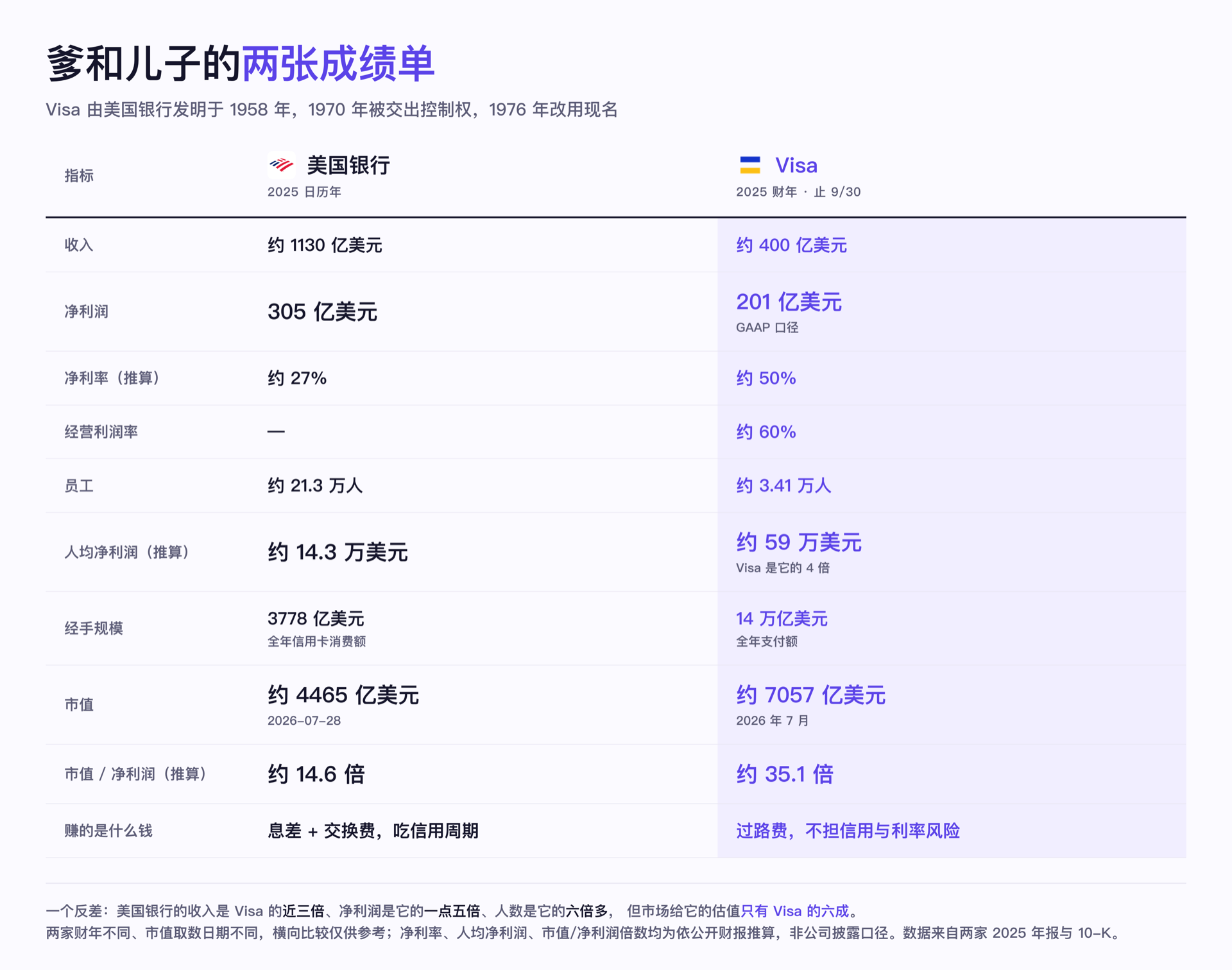This screenshot has height=970, width=1232.
Task: Select the 2025 日历年 label
Action: coord(304,192)
